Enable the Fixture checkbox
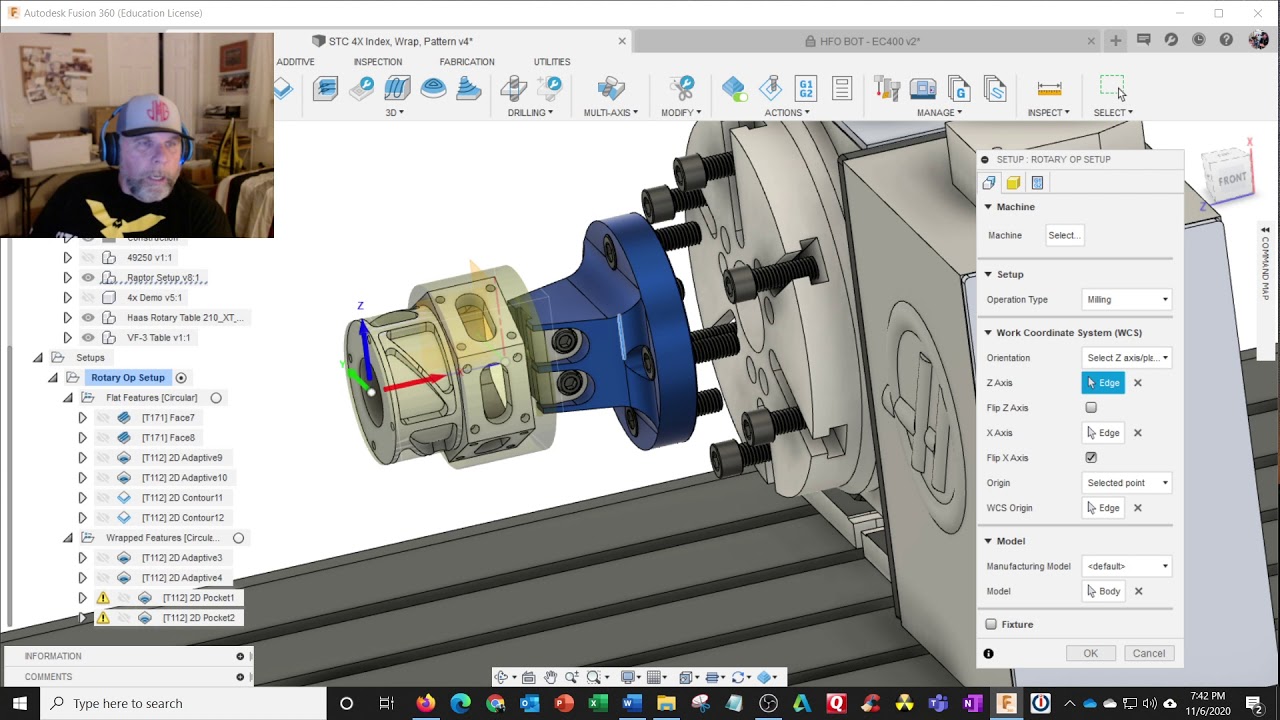Viewport: 1280px width, 720px height. point(991,624)
